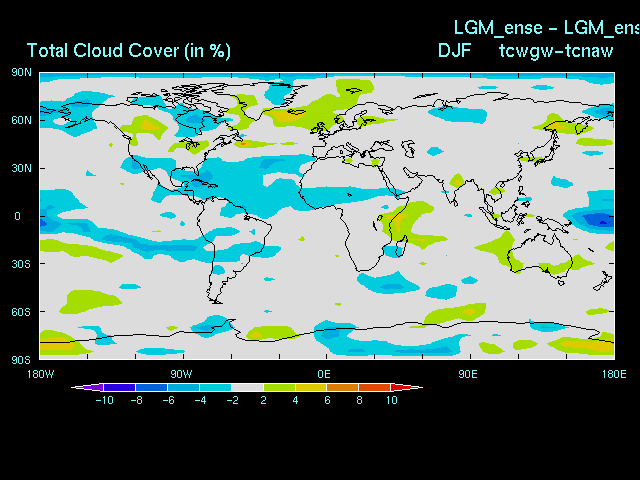The height and width of the screenshot is (480, 640).
Task: Click the yellow patch near Iceland
Action: tap(285, 117)
